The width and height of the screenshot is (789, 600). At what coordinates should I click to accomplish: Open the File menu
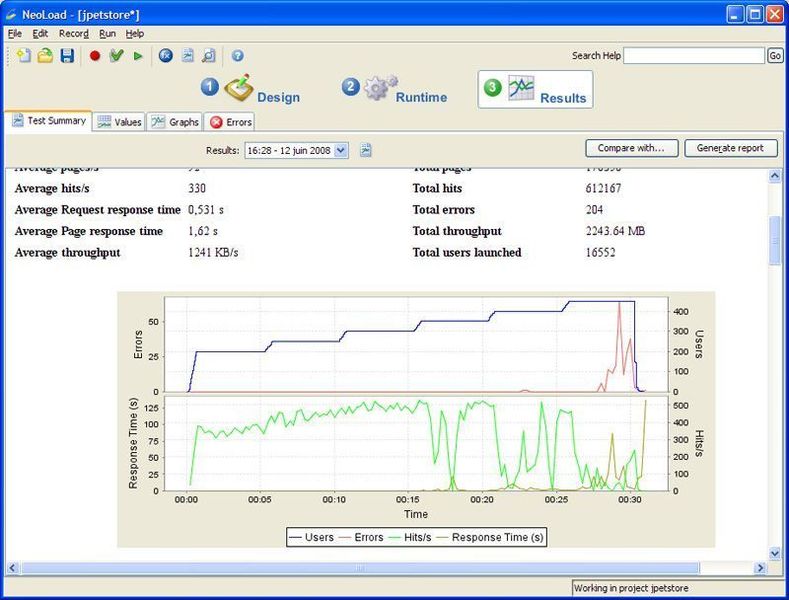(15, 34)
